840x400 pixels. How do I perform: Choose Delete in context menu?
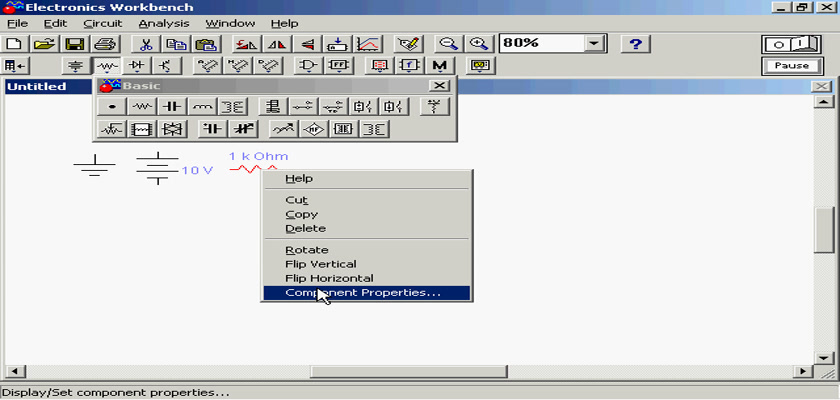[x=366, y=229]
